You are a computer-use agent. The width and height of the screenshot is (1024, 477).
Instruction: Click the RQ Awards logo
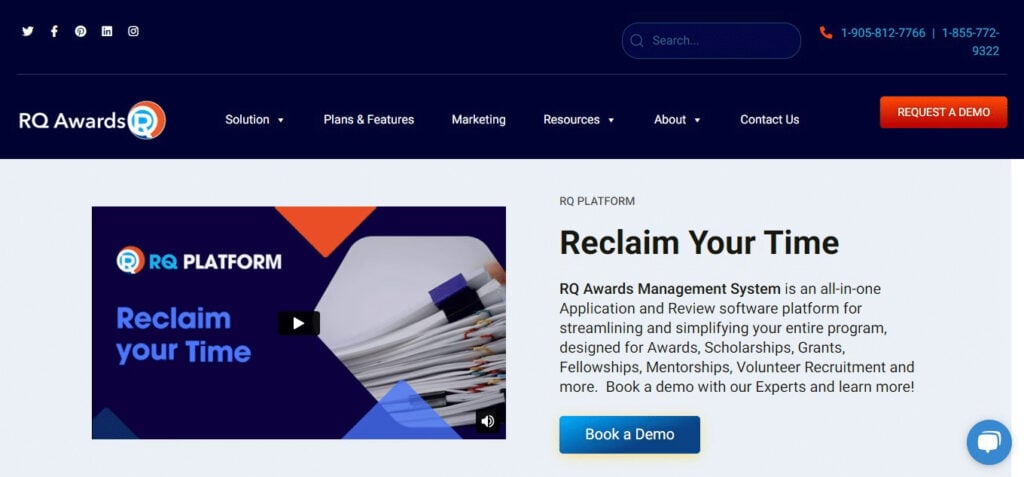tap(92, 120)
